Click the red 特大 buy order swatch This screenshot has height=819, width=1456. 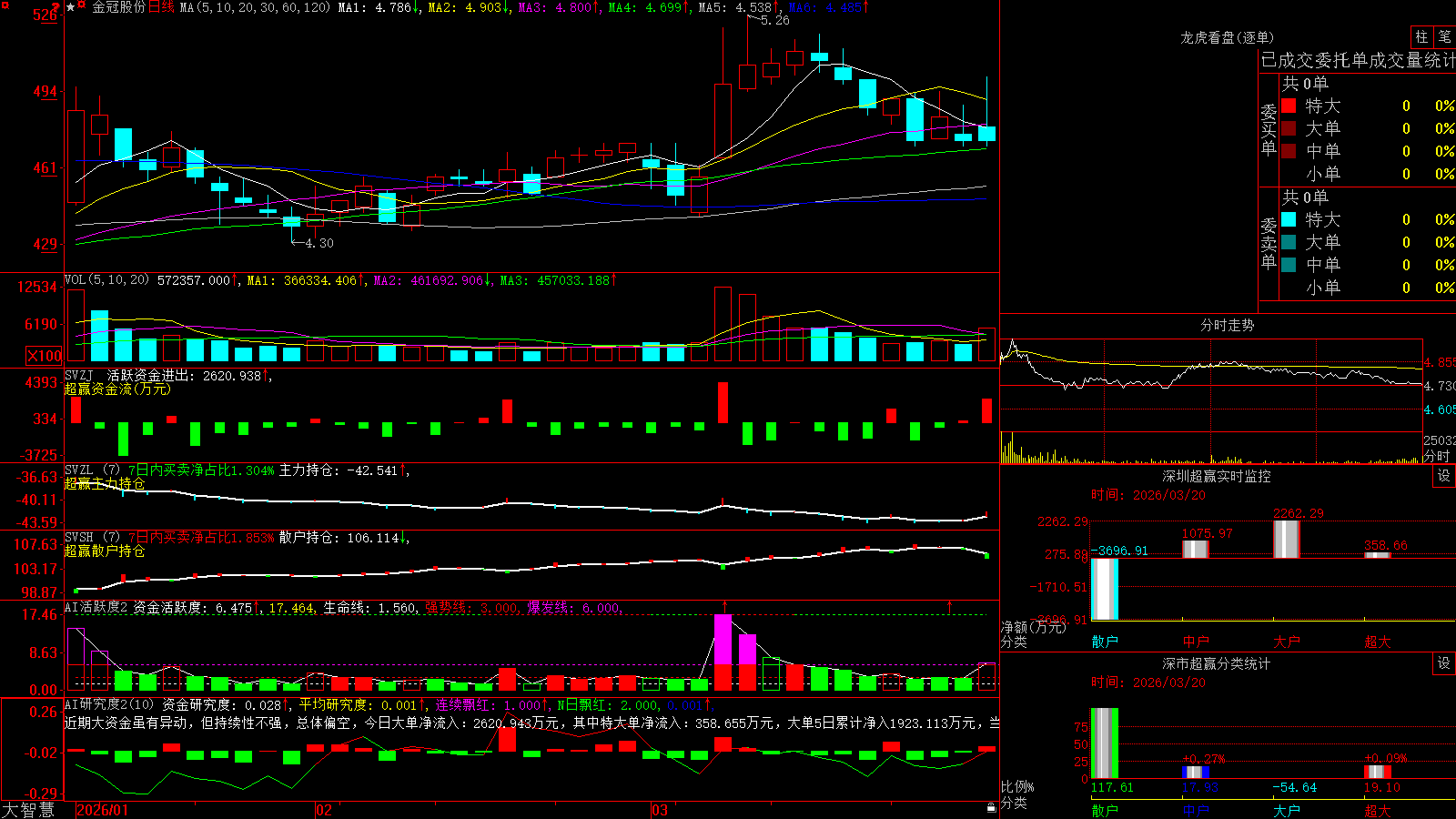[x=1289, y=106]
